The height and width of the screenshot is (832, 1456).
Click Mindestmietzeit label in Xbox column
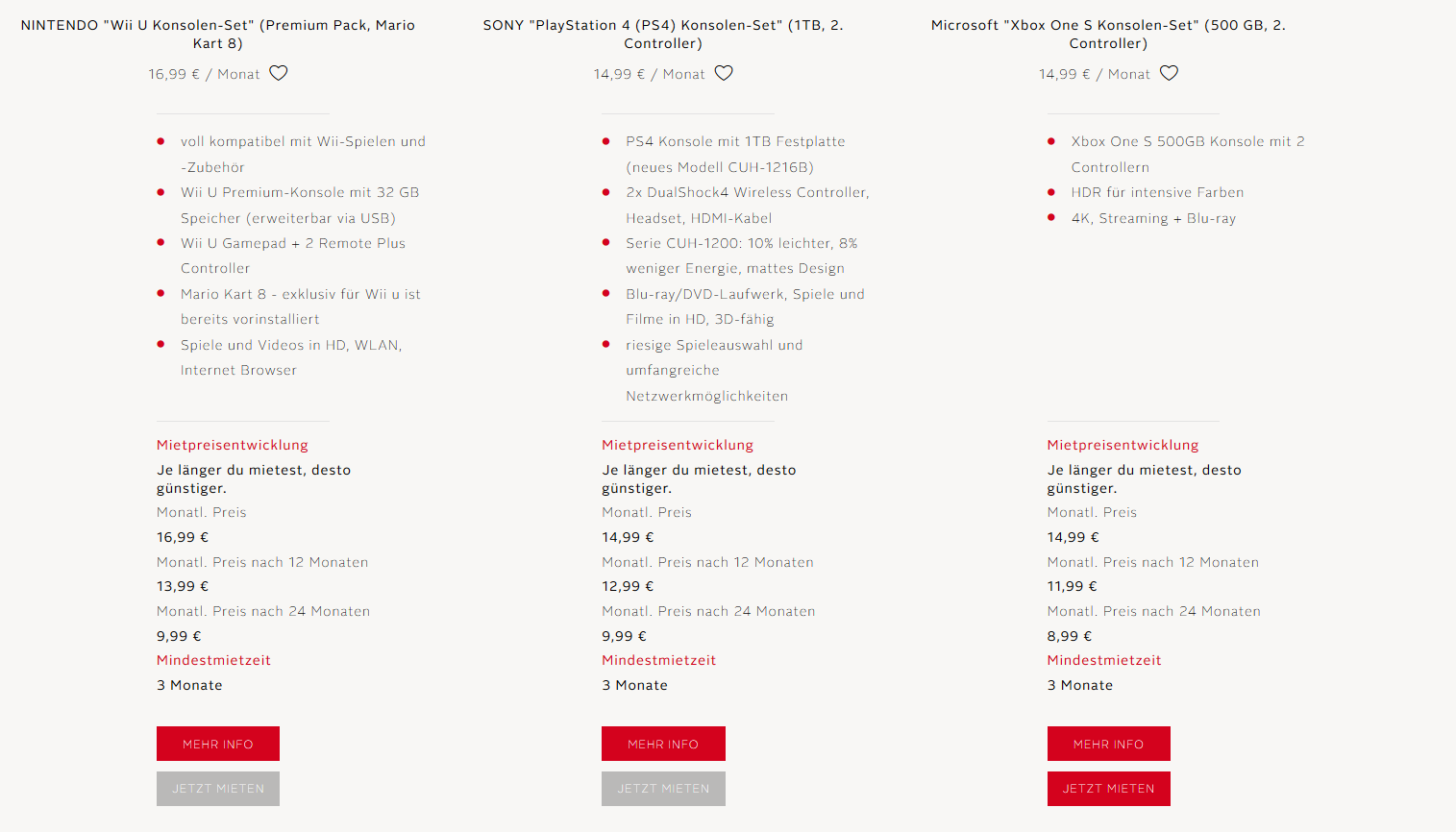tap(1104, 660)
